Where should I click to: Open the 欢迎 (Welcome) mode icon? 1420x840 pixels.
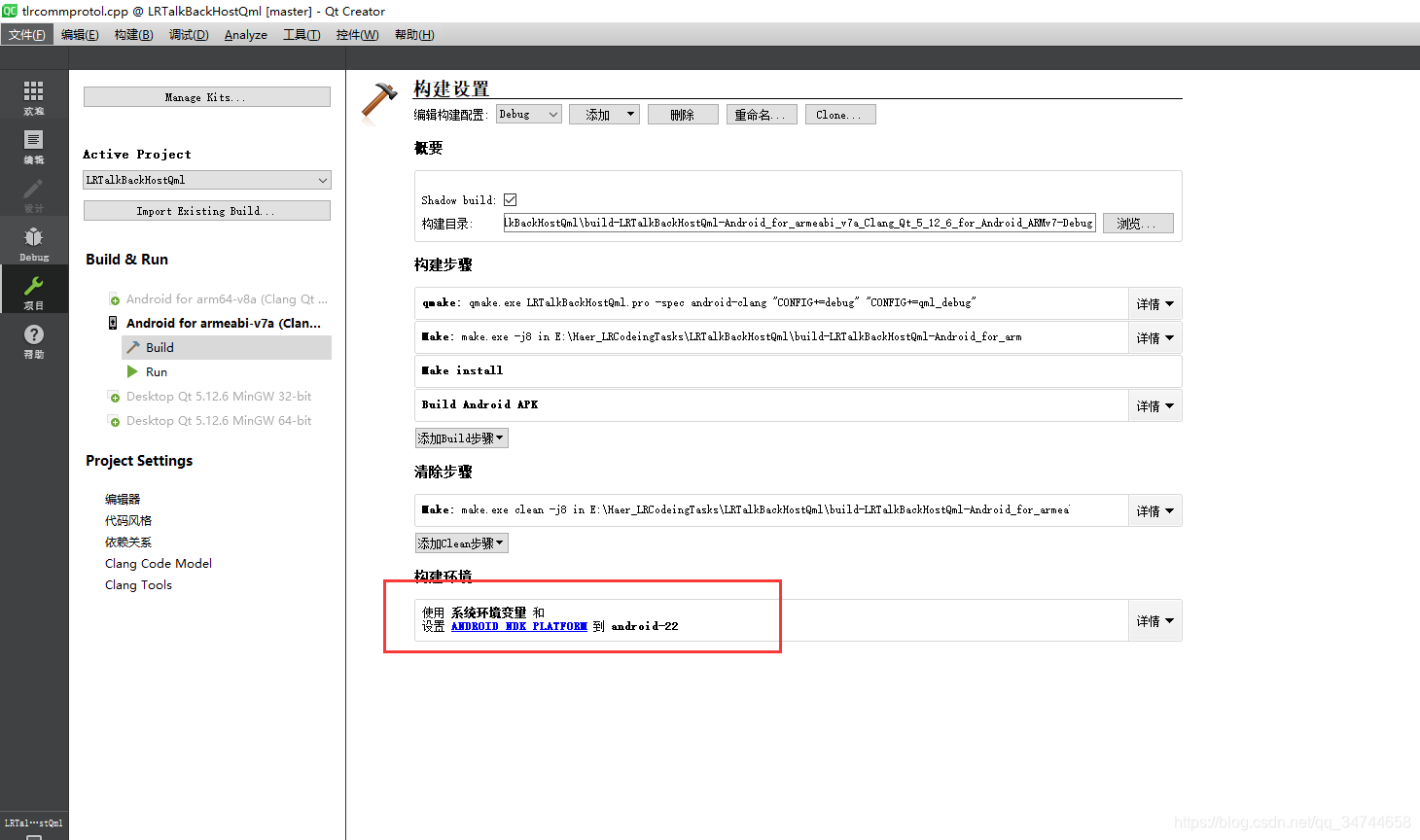(x=33, y=93)
